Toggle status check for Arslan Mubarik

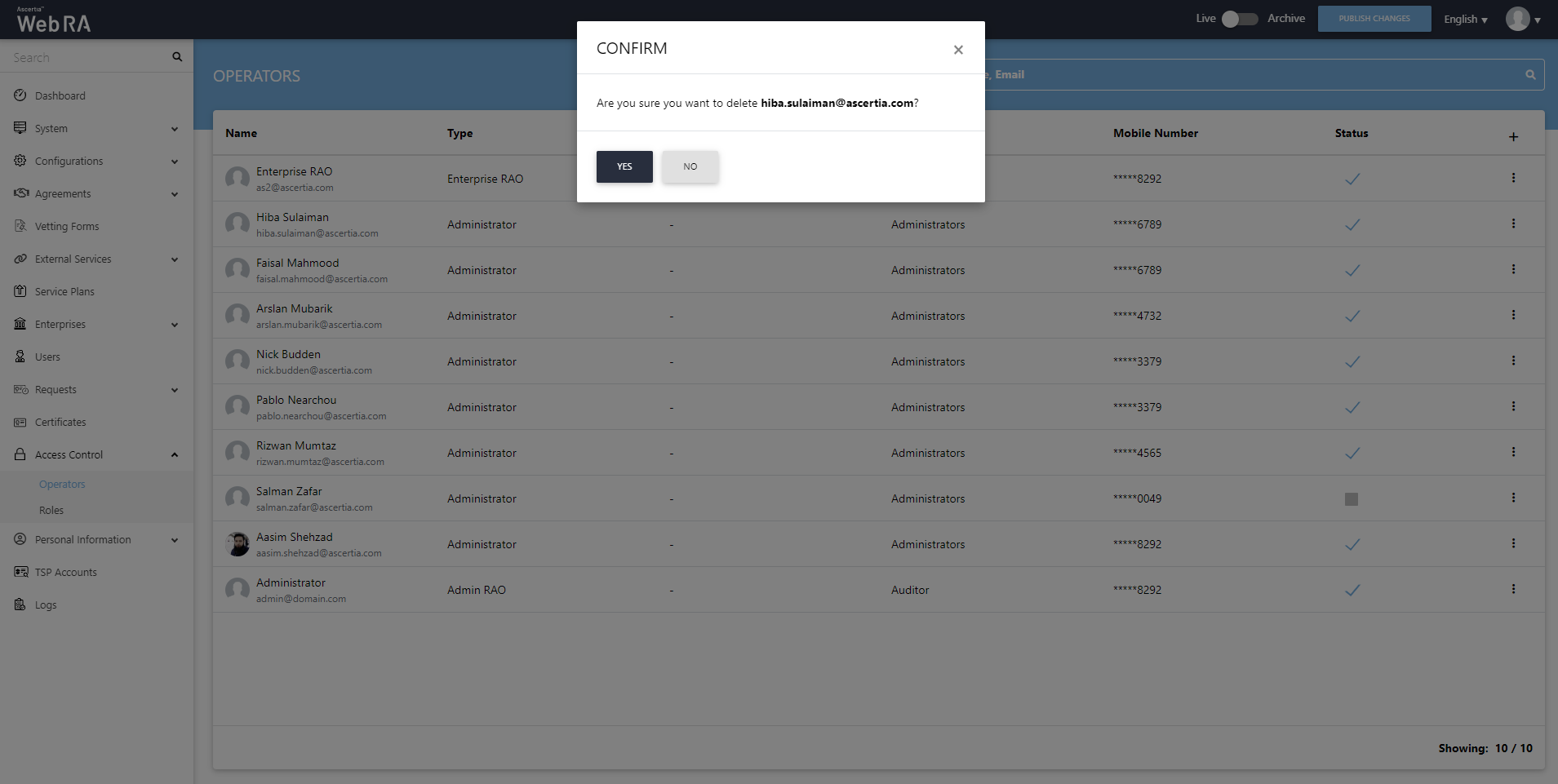click(x=1352, y=316)
